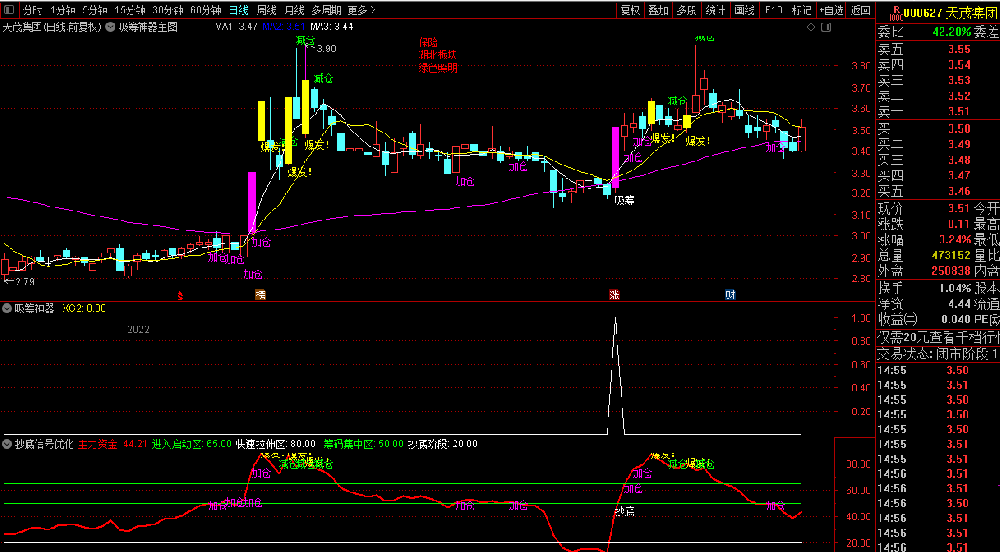Toggle 叠加 overlay mode
This screenshot has width=1000, height=552.
point(658,10)
